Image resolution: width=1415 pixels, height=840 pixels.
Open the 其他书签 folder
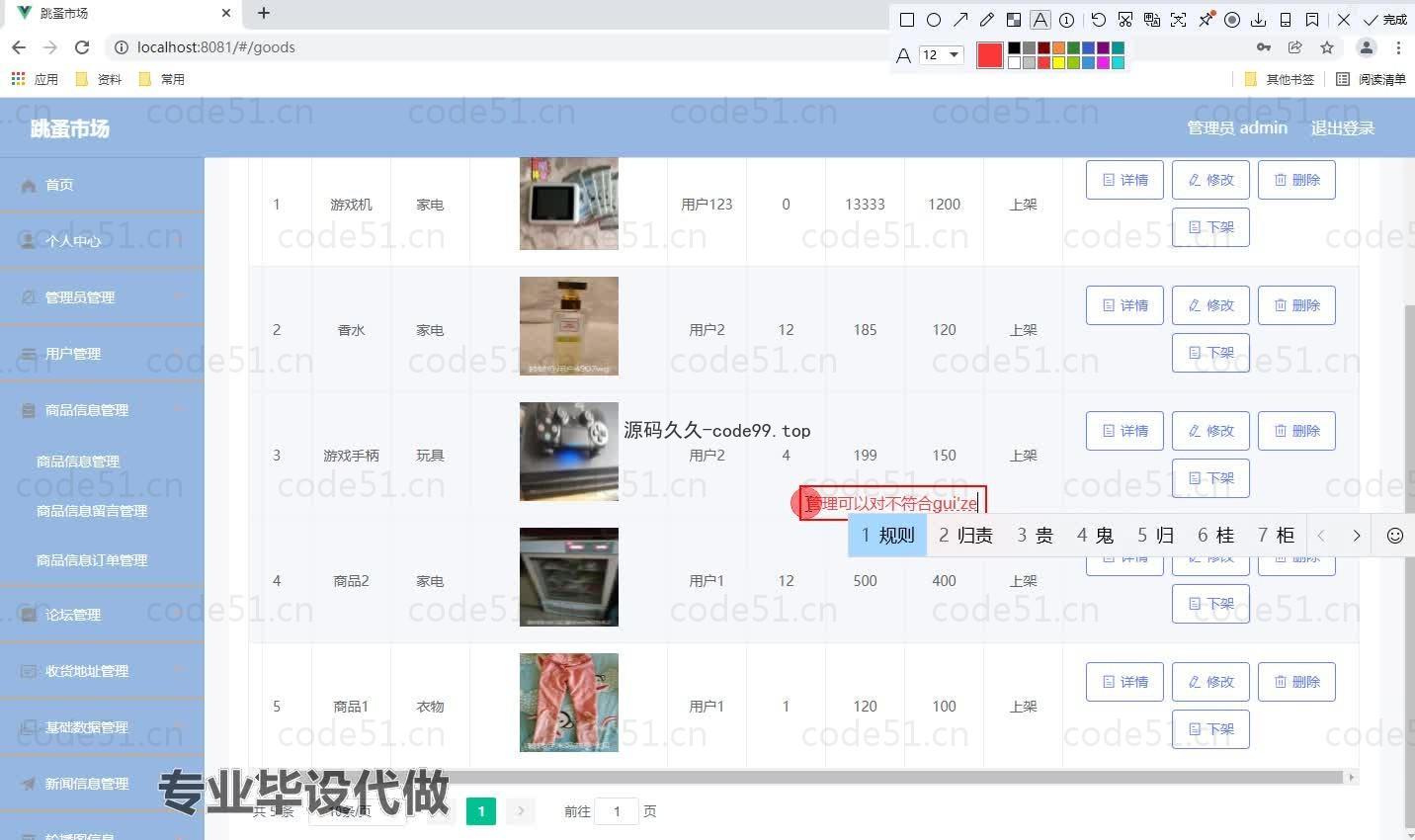[1280, 79]
